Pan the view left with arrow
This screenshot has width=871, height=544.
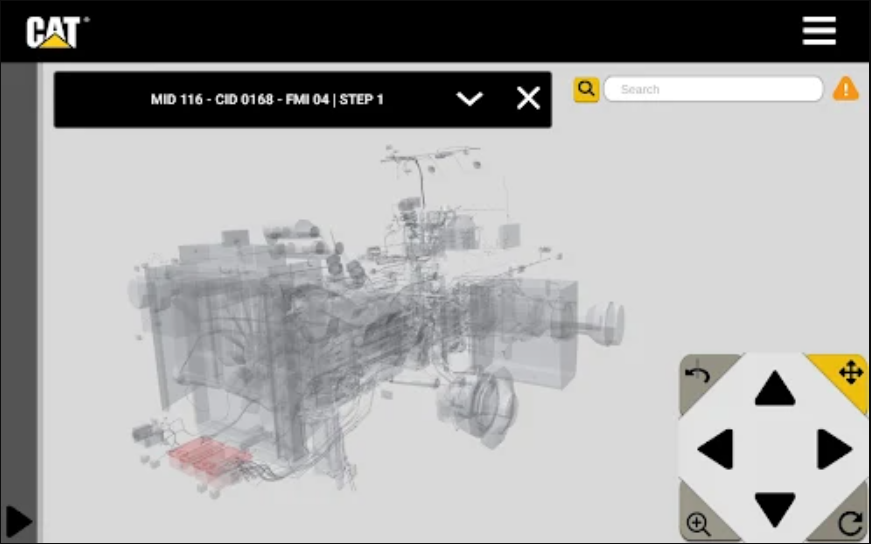(x=715, y=448)
